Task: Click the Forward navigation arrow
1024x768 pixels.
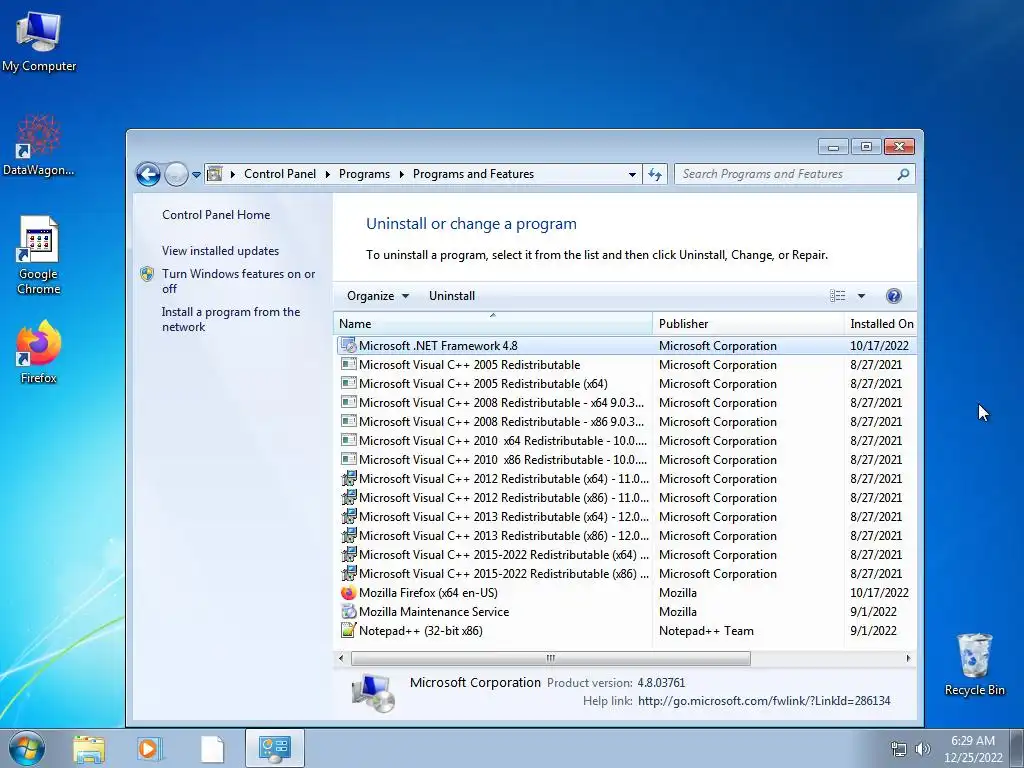Action: pos(176,174)
